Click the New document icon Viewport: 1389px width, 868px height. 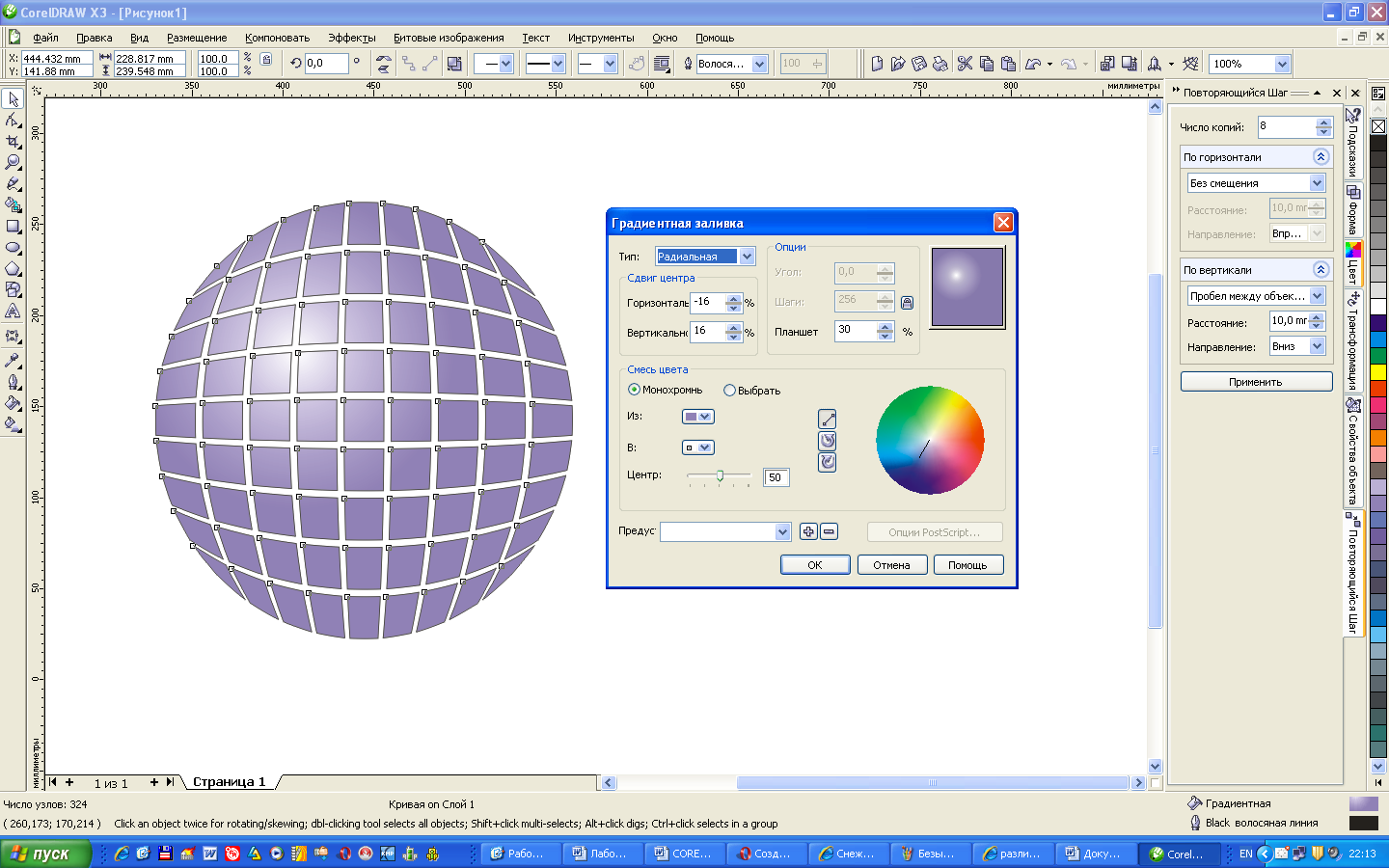click(x=877, y=64)
